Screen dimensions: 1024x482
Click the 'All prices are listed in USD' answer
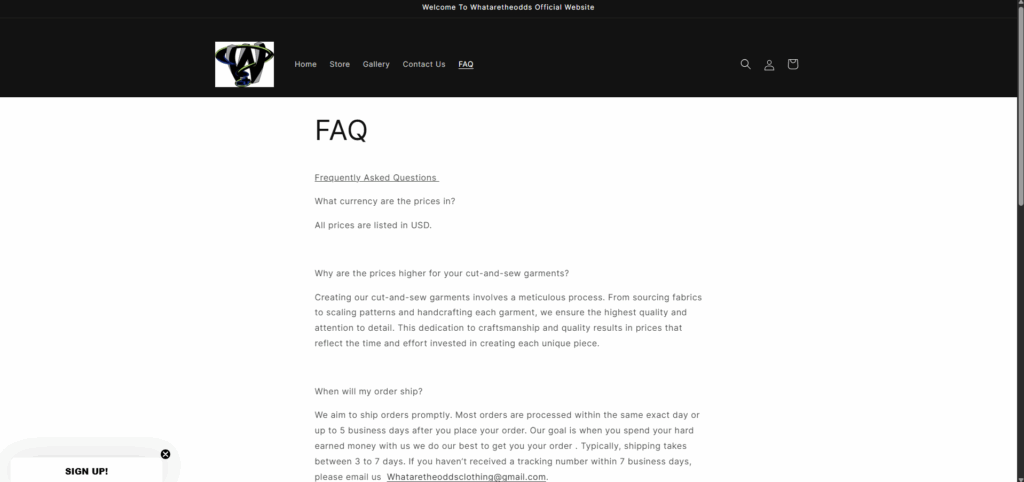[x=373, y=225]
